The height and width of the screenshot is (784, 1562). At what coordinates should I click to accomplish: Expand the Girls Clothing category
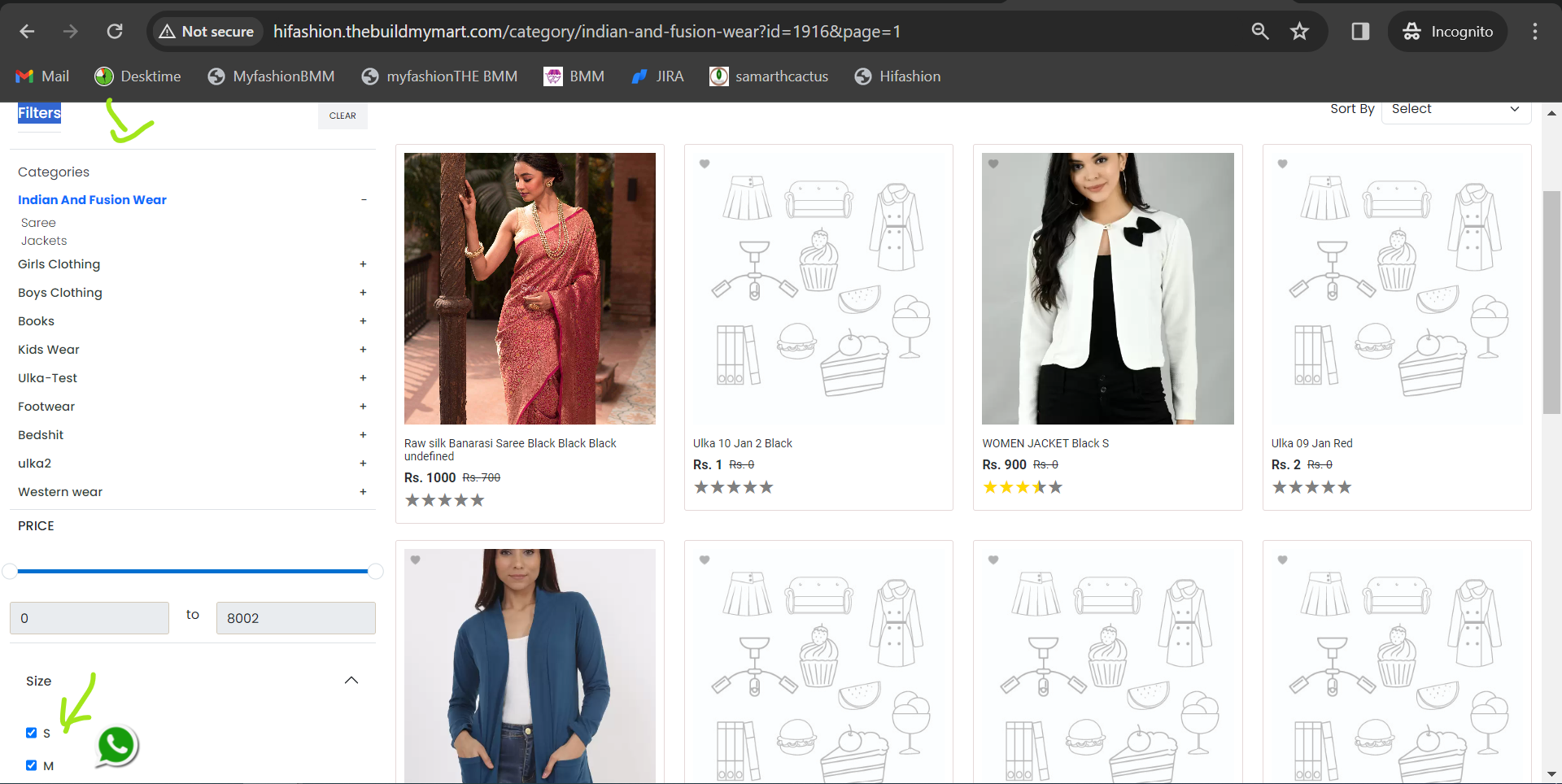364,264
